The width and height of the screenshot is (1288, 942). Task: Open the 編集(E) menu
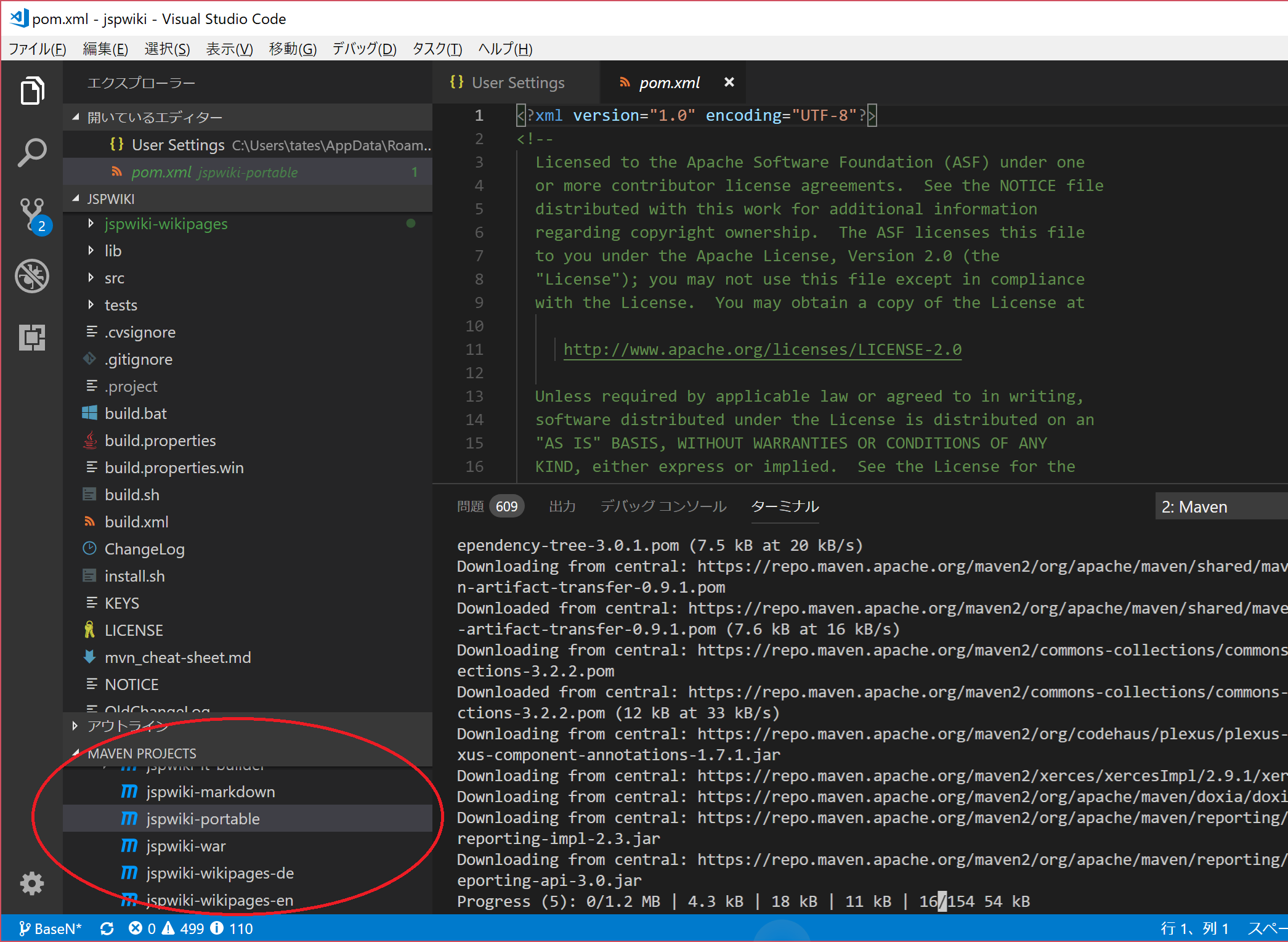point(105,49)
